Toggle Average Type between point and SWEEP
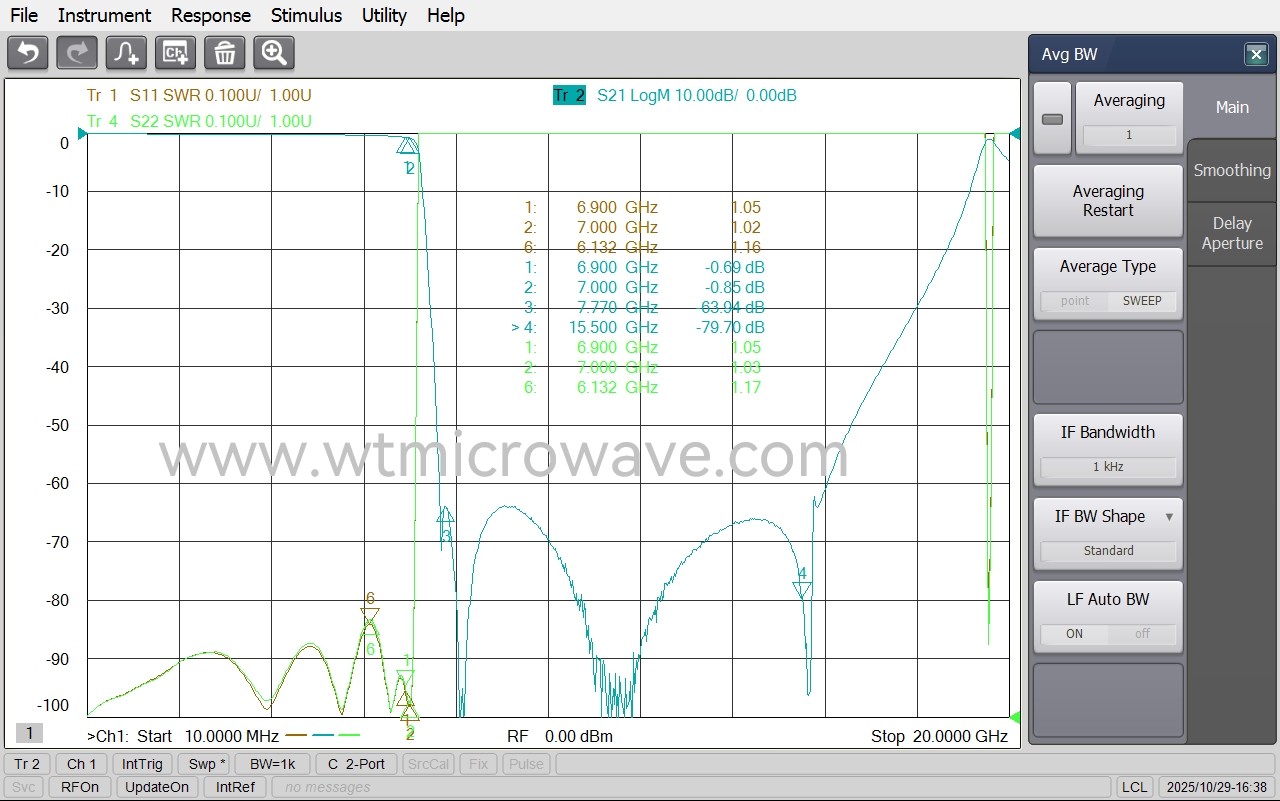1280x801 pixels. click(x=1108, y=301)
